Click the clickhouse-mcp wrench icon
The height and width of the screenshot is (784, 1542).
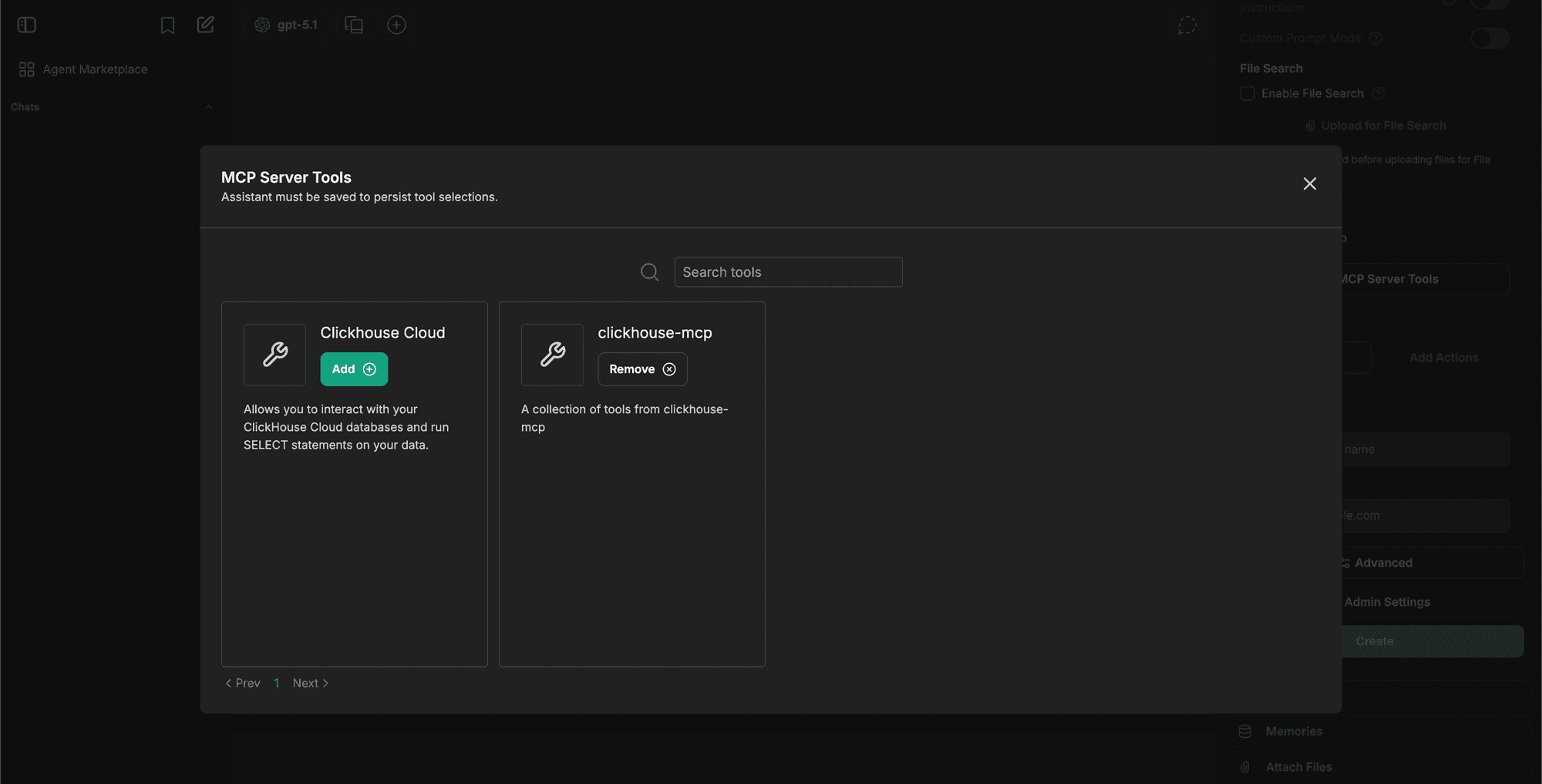(x=552, y=355)
